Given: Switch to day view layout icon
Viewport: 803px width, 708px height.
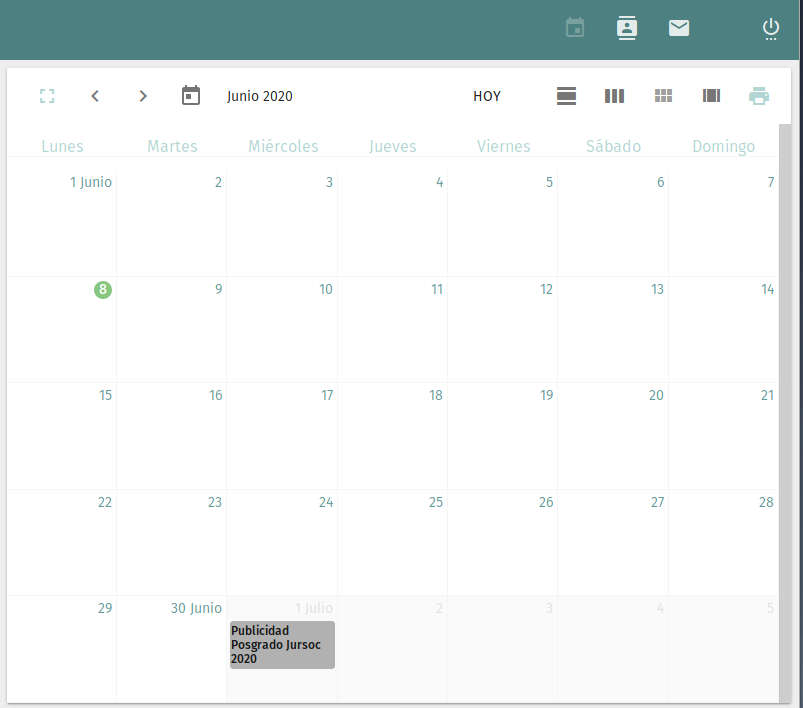Looking at the screenshot, I should pyautogui.click(x=567, y=96).
